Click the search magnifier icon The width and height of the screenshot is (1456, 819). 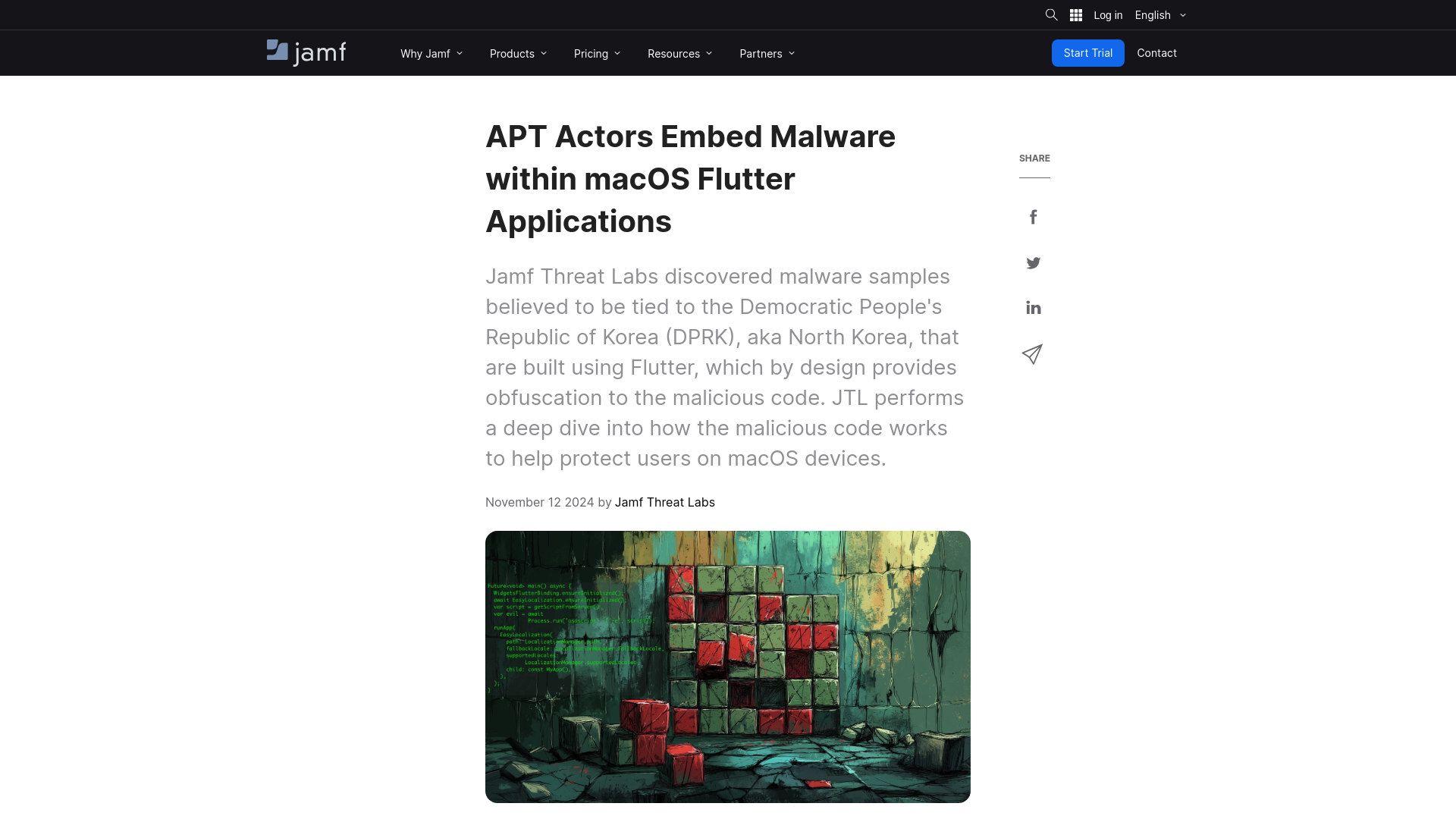1051,15
